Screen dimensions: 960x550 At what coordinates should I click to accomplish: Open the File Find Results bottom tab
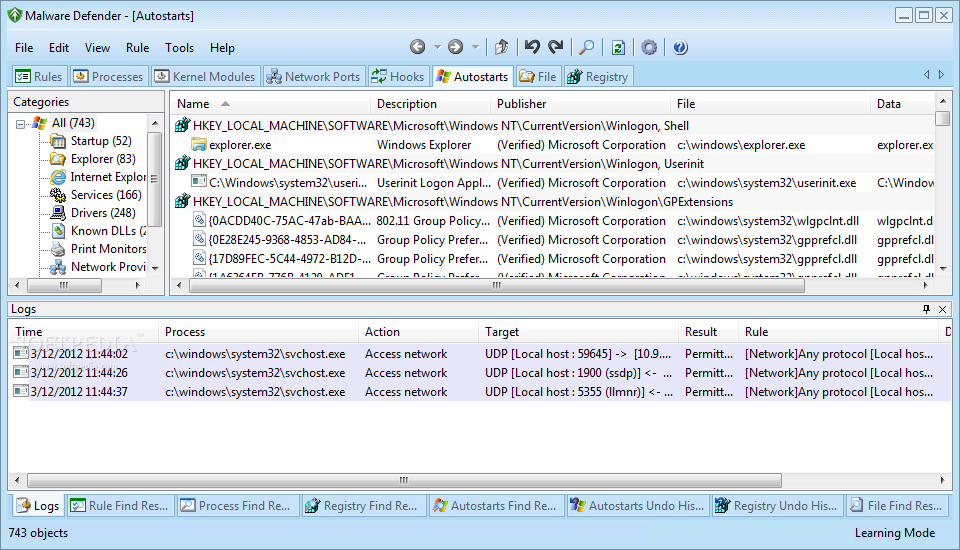898,506
